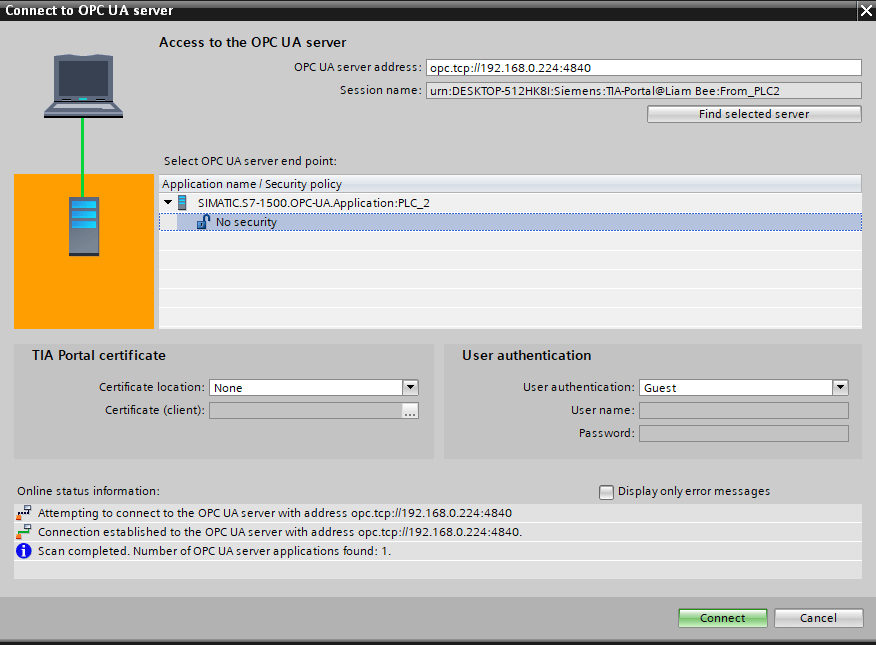876x645 pixels.
Task: Click into the OPC UA server address field
Action: [x=643, y=68]
